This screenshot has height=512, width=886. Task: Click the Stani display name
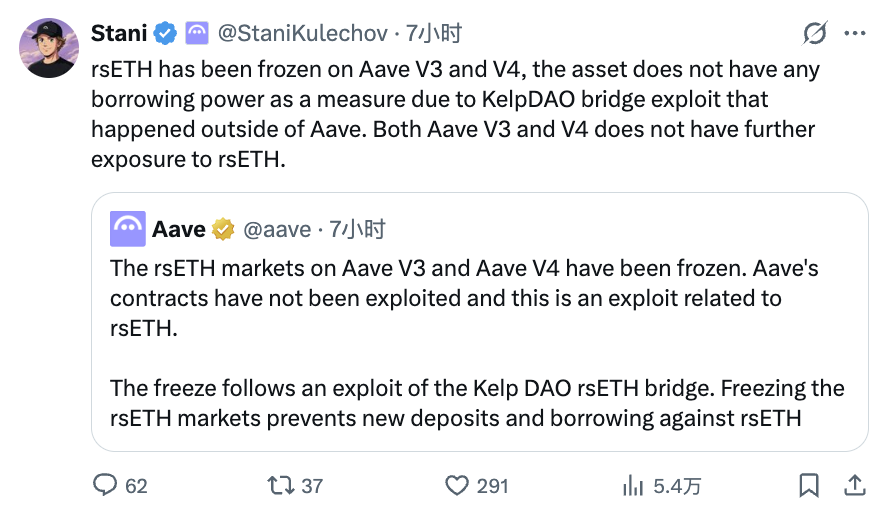(119, 34)
